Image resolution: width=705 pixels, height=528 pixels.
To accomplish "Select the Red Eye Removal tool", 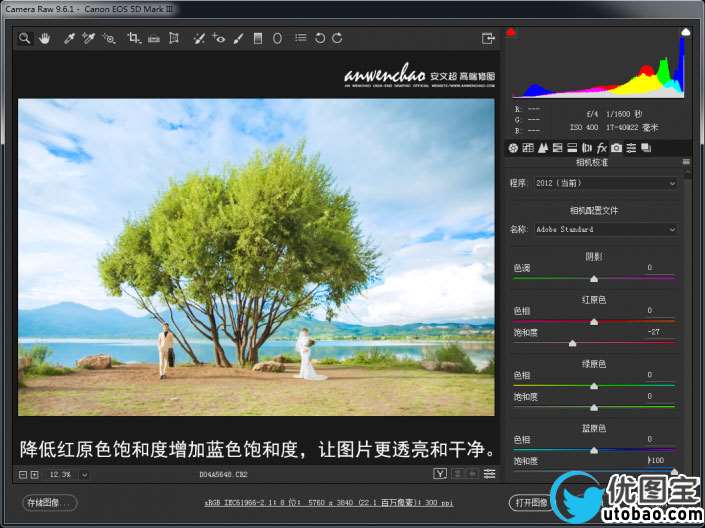I will click(x=219, y=39).
